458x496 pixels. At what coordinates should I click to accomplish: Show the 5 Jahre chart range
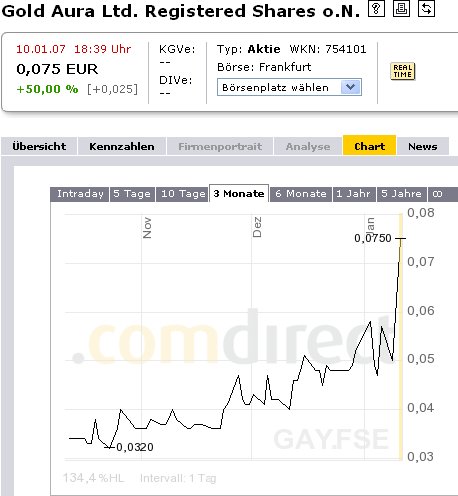pyautogui.click(x=401, y=194)
